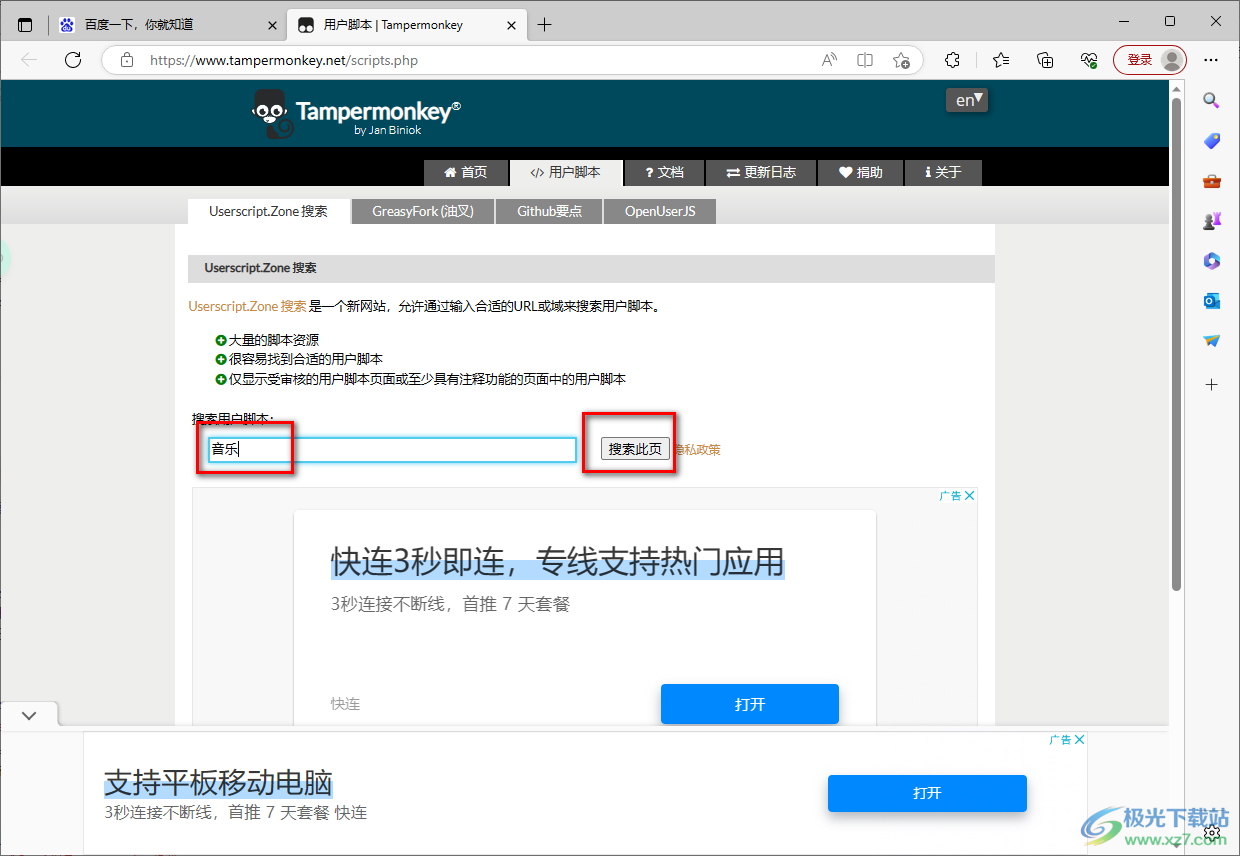
Task: Open immersive reader icon
Action: (x=865, y=60)
